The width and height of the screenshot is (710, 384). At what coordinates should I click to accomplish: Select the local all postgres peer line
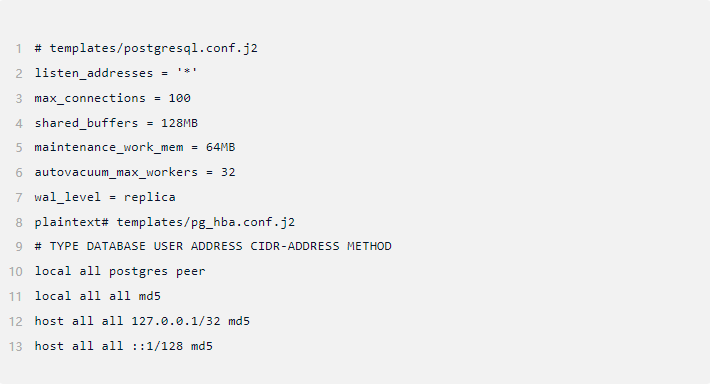coord(120,271)
